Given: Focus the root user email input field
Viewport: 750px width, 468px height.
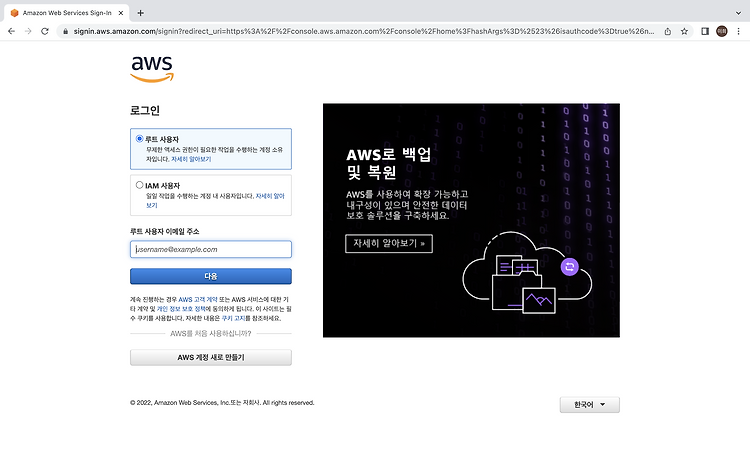Looking at the screenshot, I should click(211, 249).
